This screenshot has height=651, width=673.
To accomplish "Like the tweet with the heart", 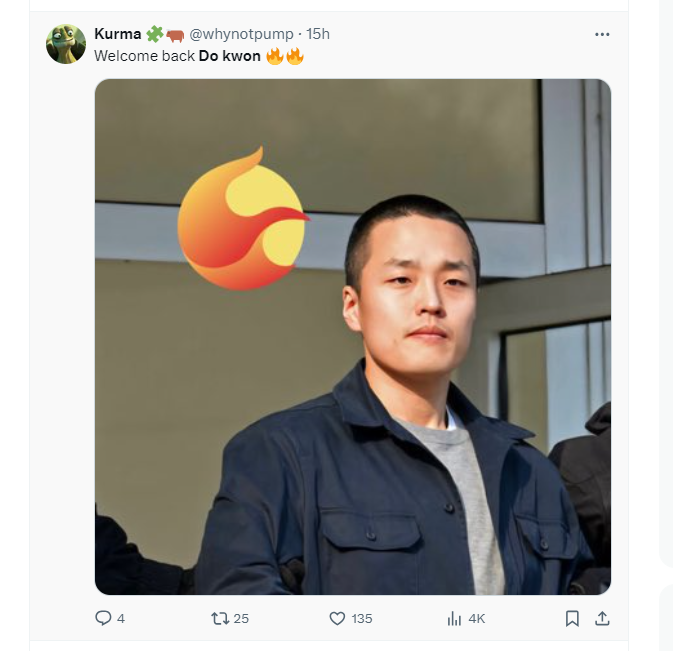I will click(338, 618).
